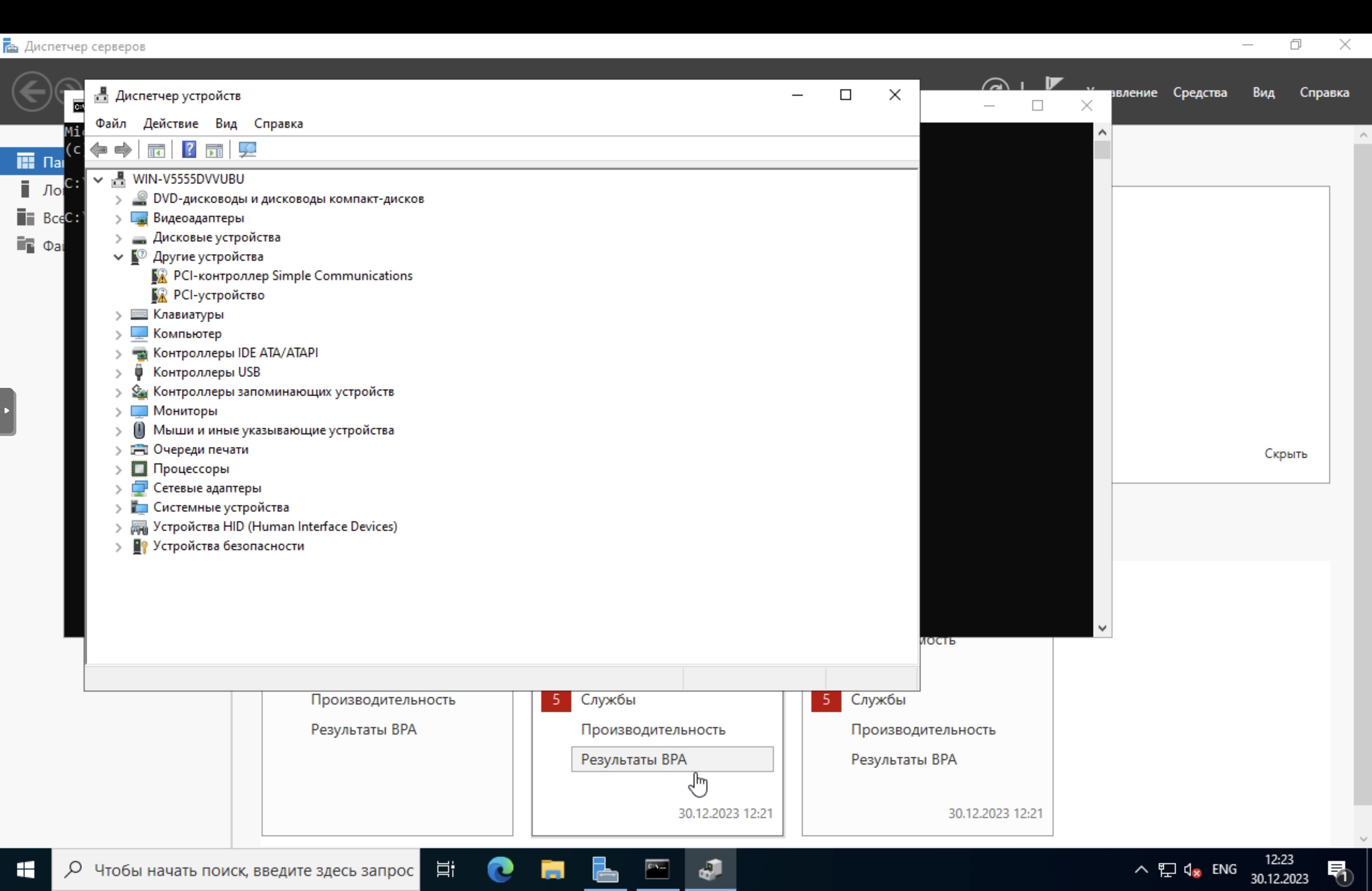
Task: Collapse the Другие устройства category
Action: point(118,257)
